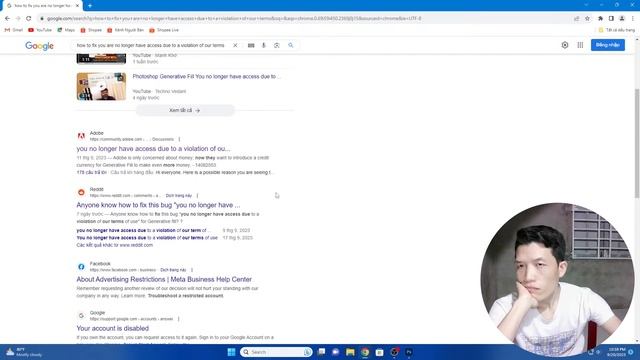The width and height of the screenshot is (640, 360).
Task: Open Google quick settings gear
Action: point(565,45)
